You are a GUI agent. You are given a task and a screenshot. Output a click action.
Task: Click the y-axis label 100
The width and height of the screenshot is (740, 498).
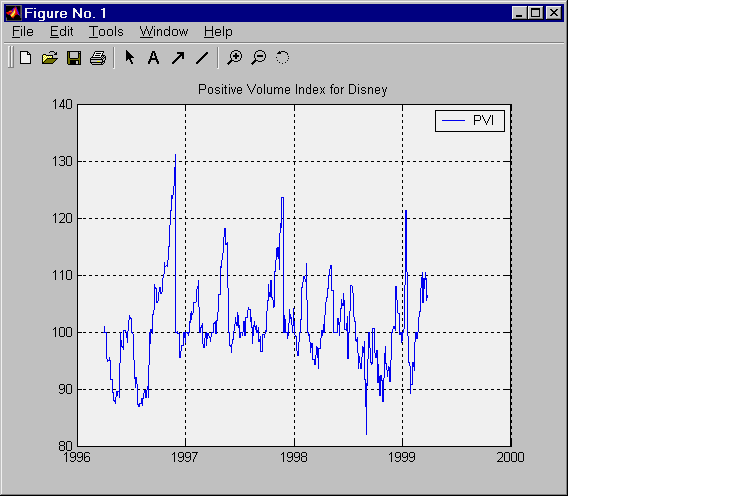point(62,332)
